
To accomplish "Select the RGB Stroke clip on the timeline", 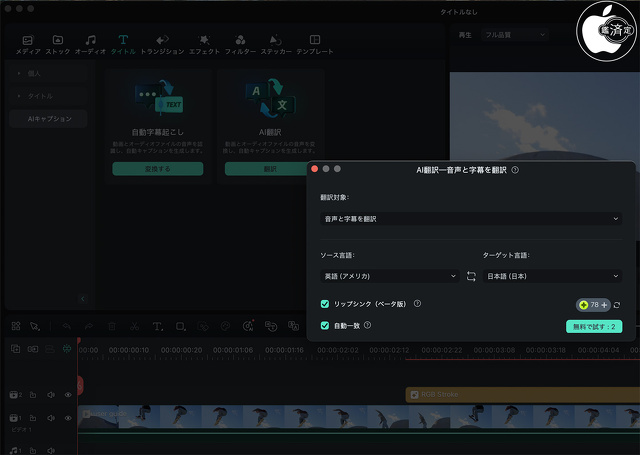I will [x=522, y=395].
